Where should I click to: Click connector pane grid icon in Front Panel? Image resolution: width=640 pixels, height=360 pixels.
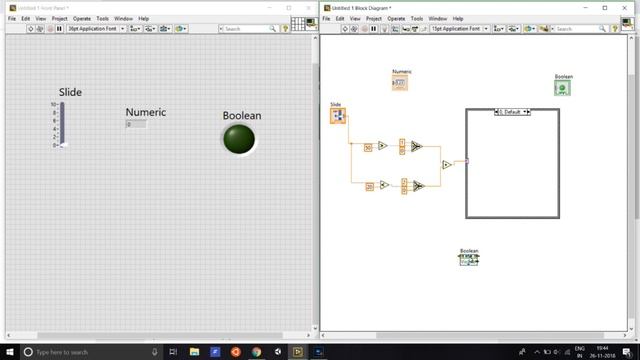(x=298, y=24)
